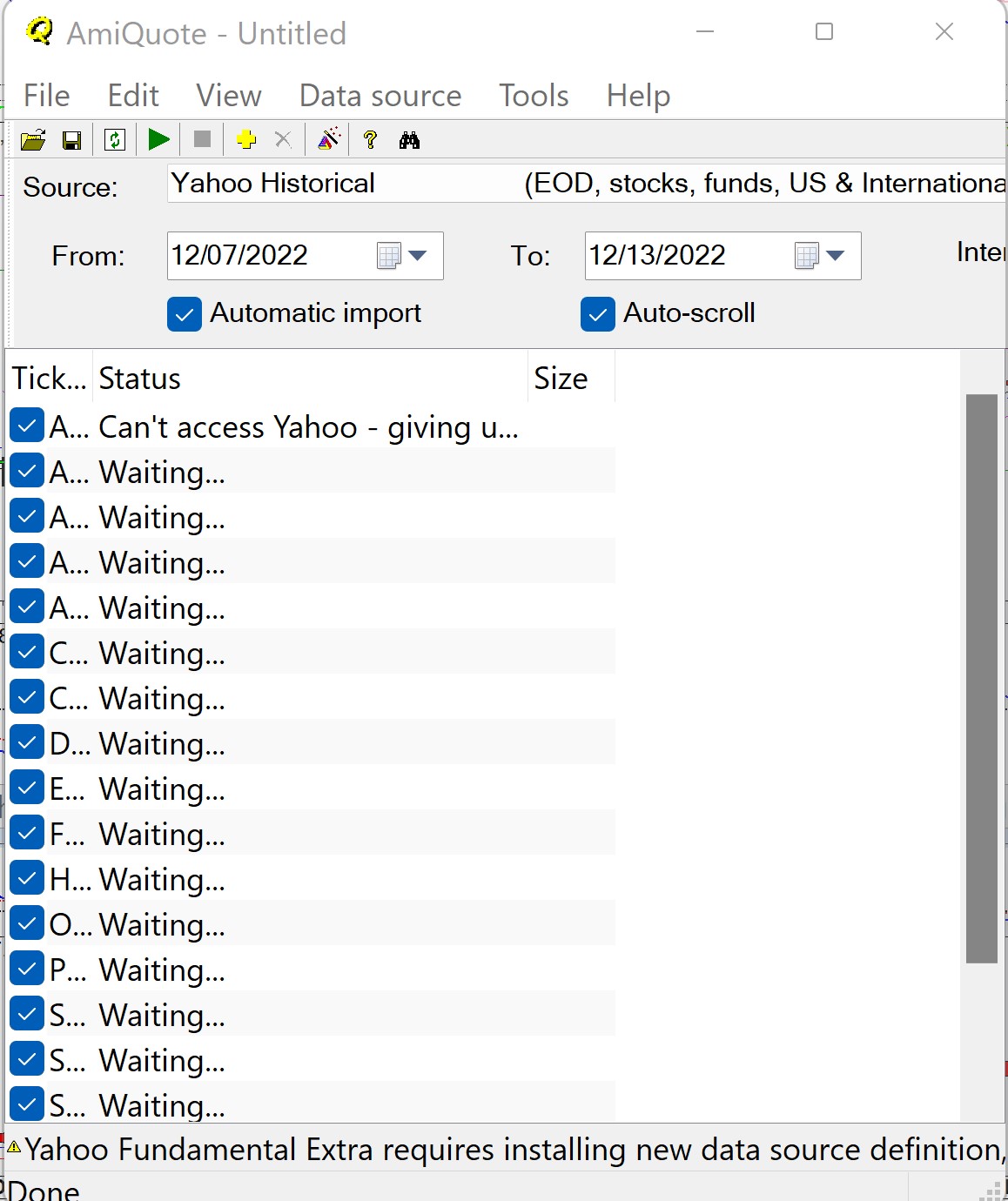Untick the checkbox for ticker O...
This screenshot has height=1201, width=1008.
(27, 923)
